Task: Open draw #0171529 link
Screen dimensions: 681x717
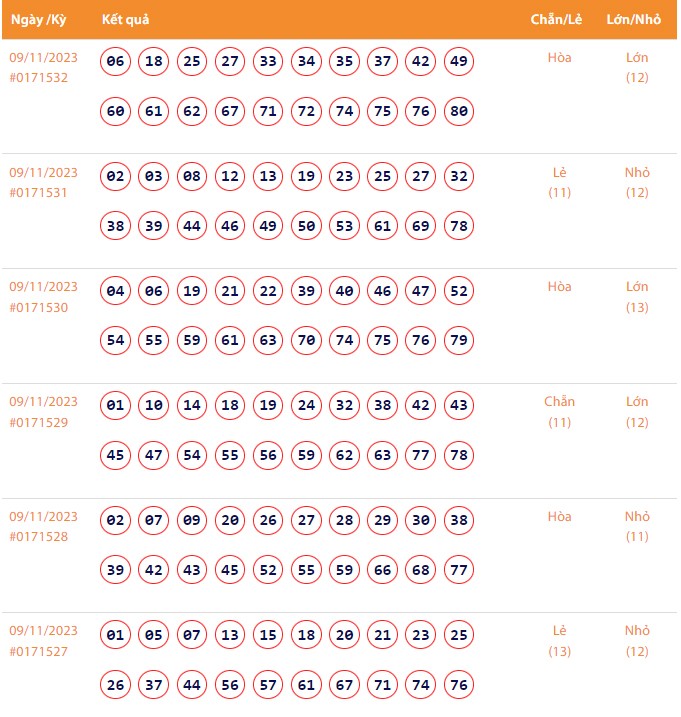Action: pos(39,423)
